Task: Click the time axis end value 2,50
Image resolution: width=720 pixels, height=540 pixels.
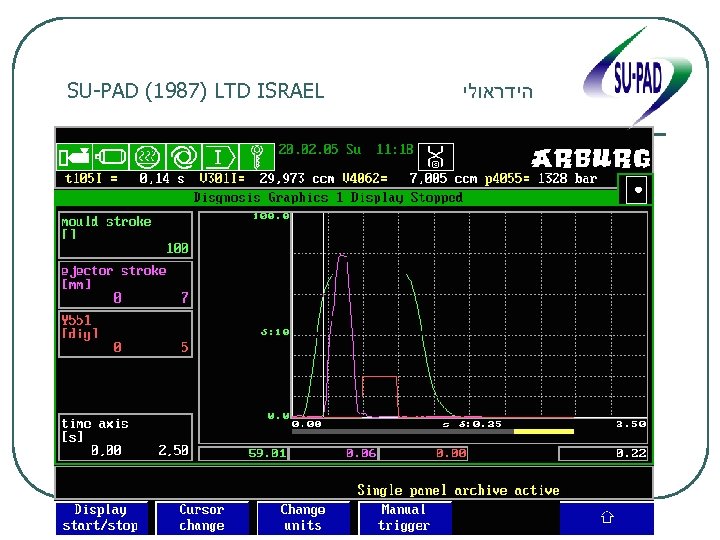Action: [173, 450]
